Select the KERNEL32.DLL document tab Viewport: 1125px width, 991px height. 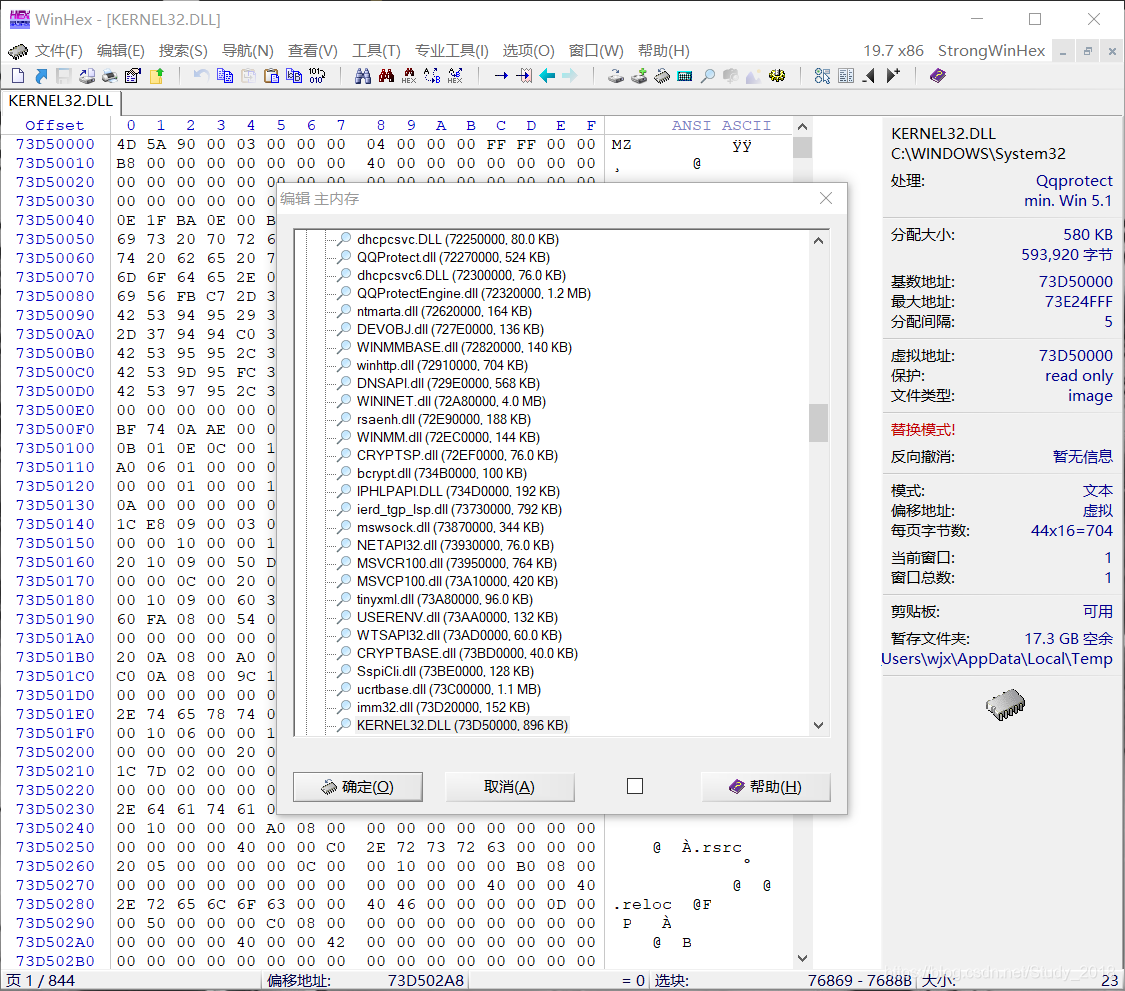click(x=61, y=101)
